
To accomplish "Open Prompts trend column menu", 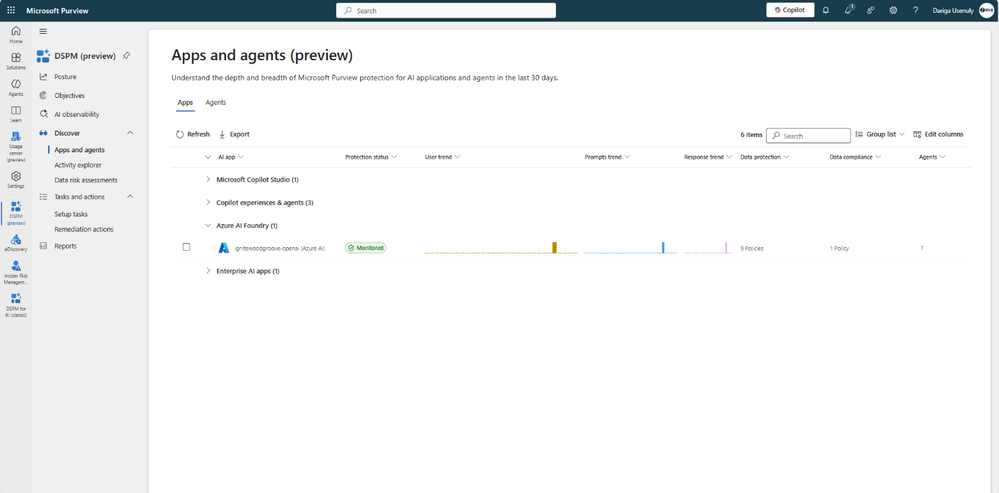I will [x=607, y=157].
